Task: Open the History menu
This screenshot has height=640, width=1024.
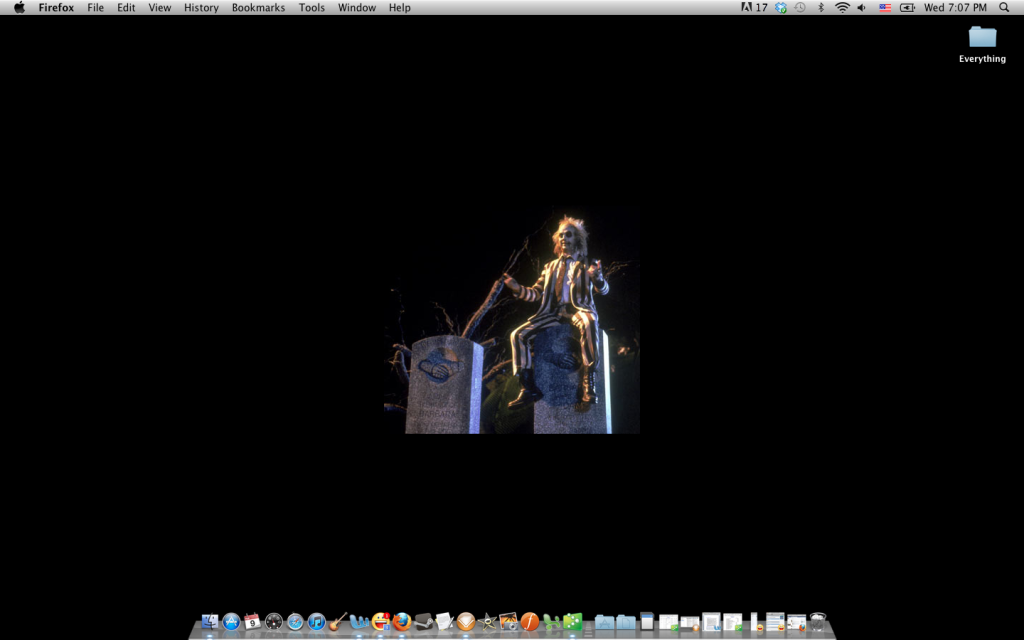Action: (x=201, y=7)
